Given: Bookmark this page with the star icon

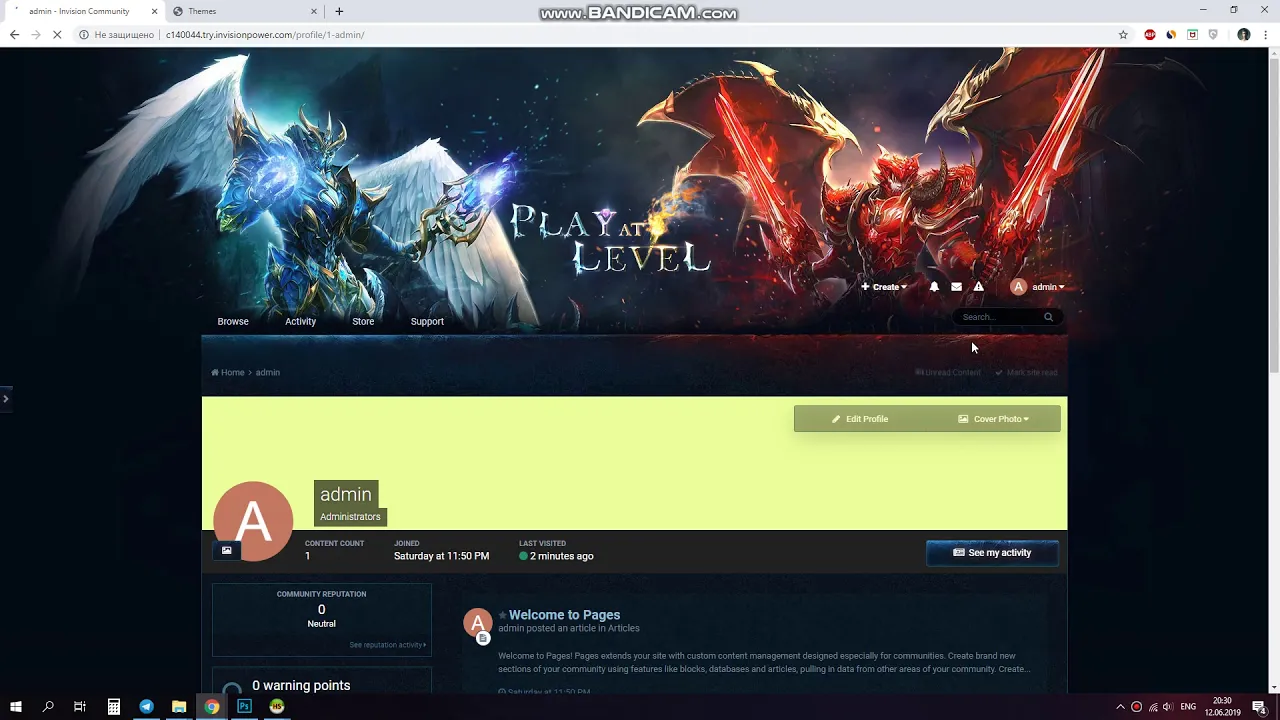Looking at the screenshot, I should [1123, 35].
